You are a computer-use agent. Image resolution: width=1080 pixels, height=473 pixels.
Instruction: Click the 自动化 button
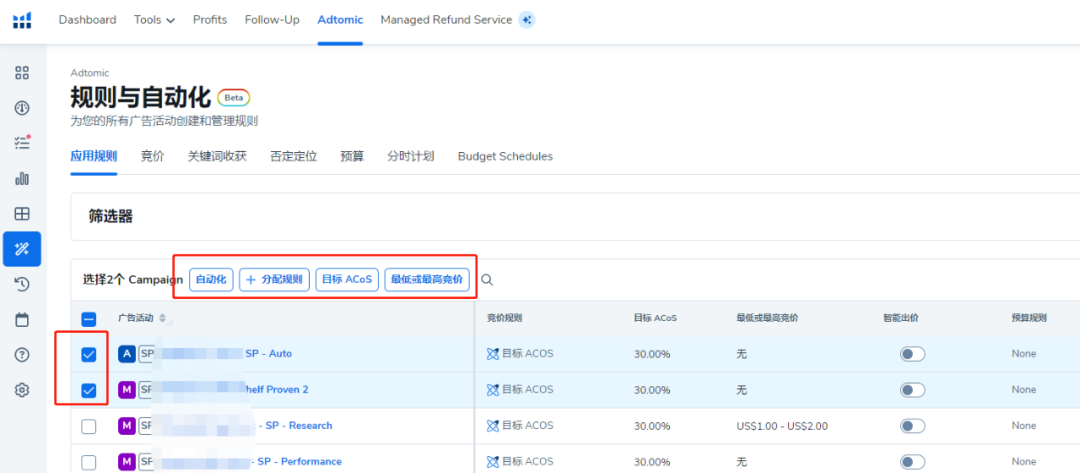[211, 280]
